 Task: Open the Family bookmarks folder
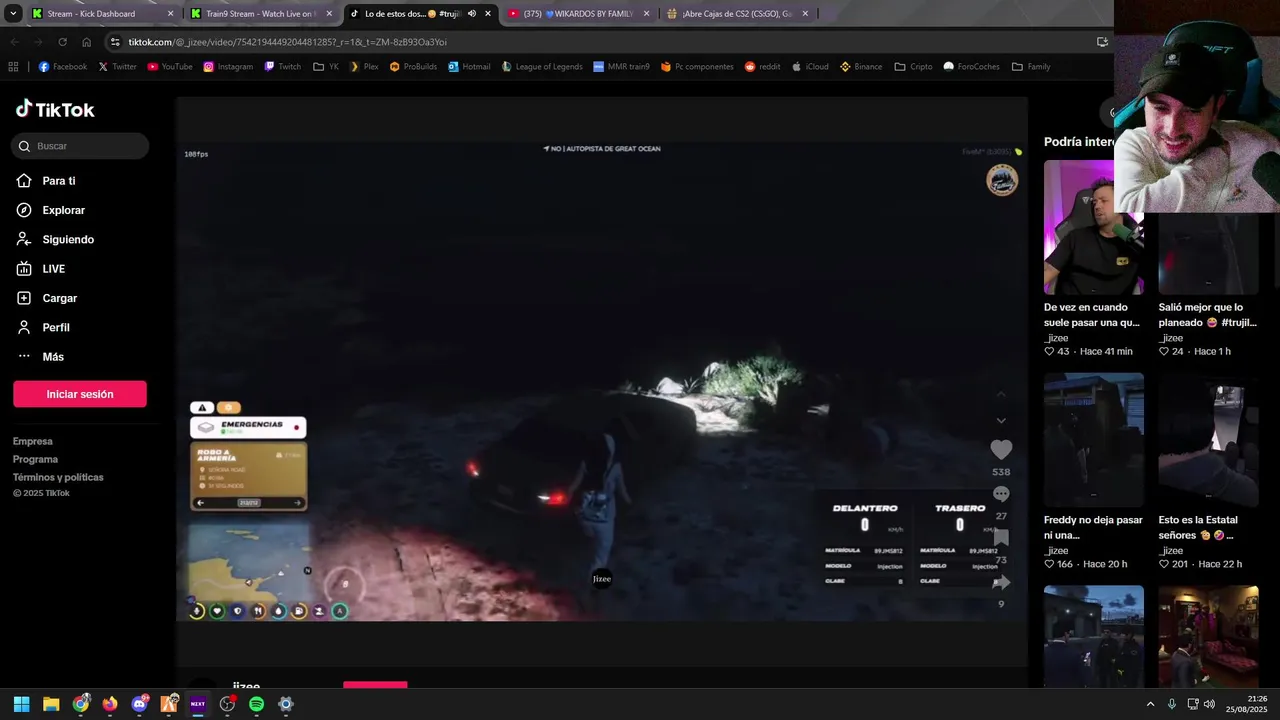pos(1031,67)
